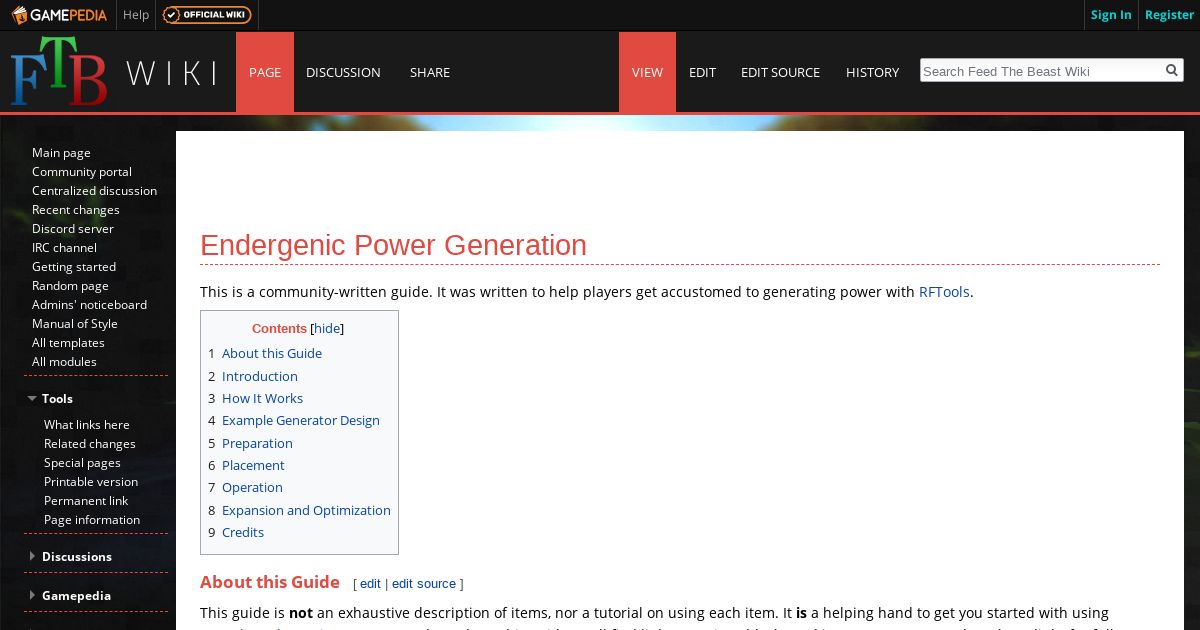
Task: Open Manual of Style link
Action: click(75, 323)
